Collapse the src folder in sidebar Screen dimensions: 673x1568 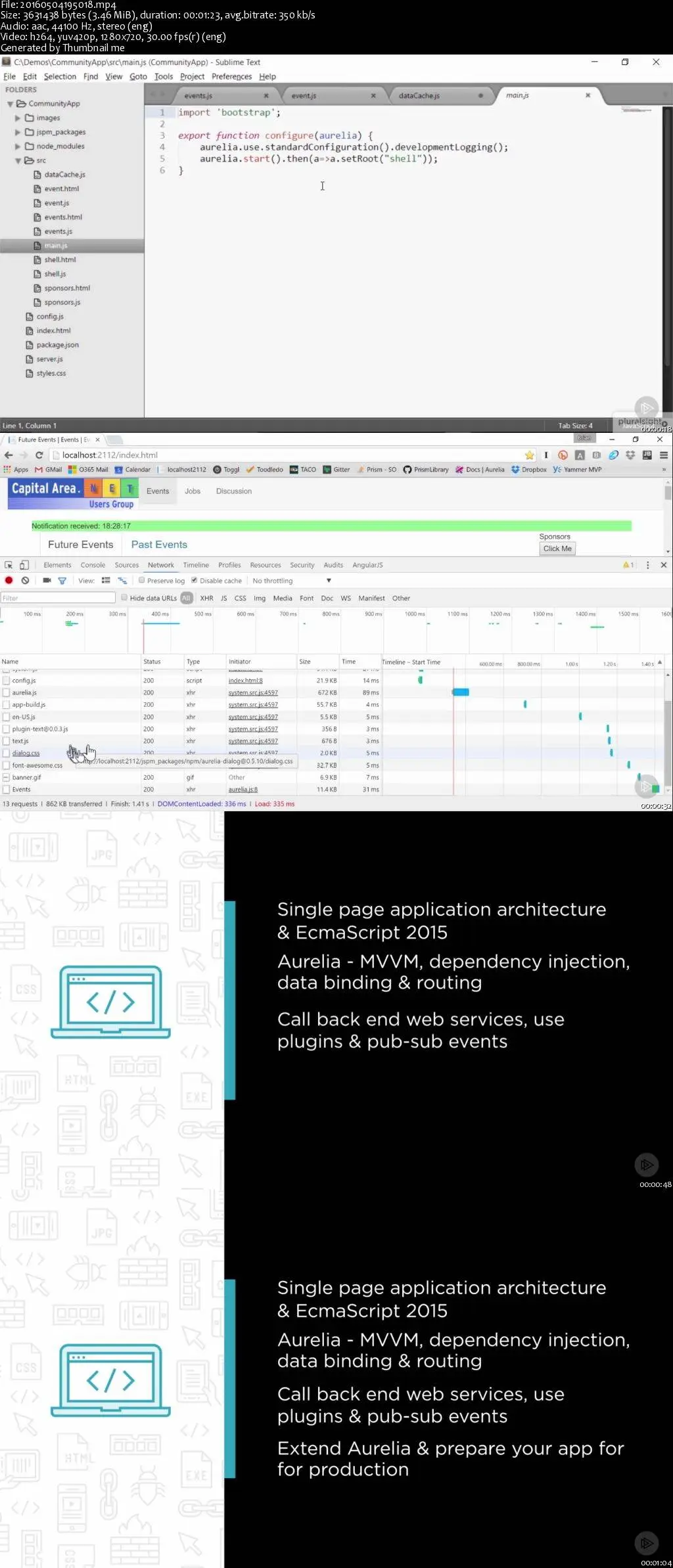(18, 160)
